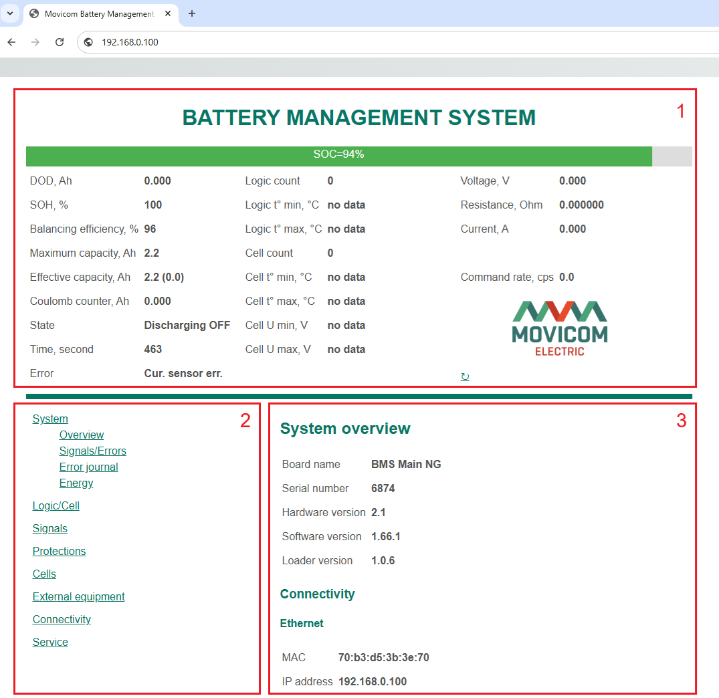Viewport: 719px width, 698px height.
Task: Open the Cells link
Action: tap(44, 574)
